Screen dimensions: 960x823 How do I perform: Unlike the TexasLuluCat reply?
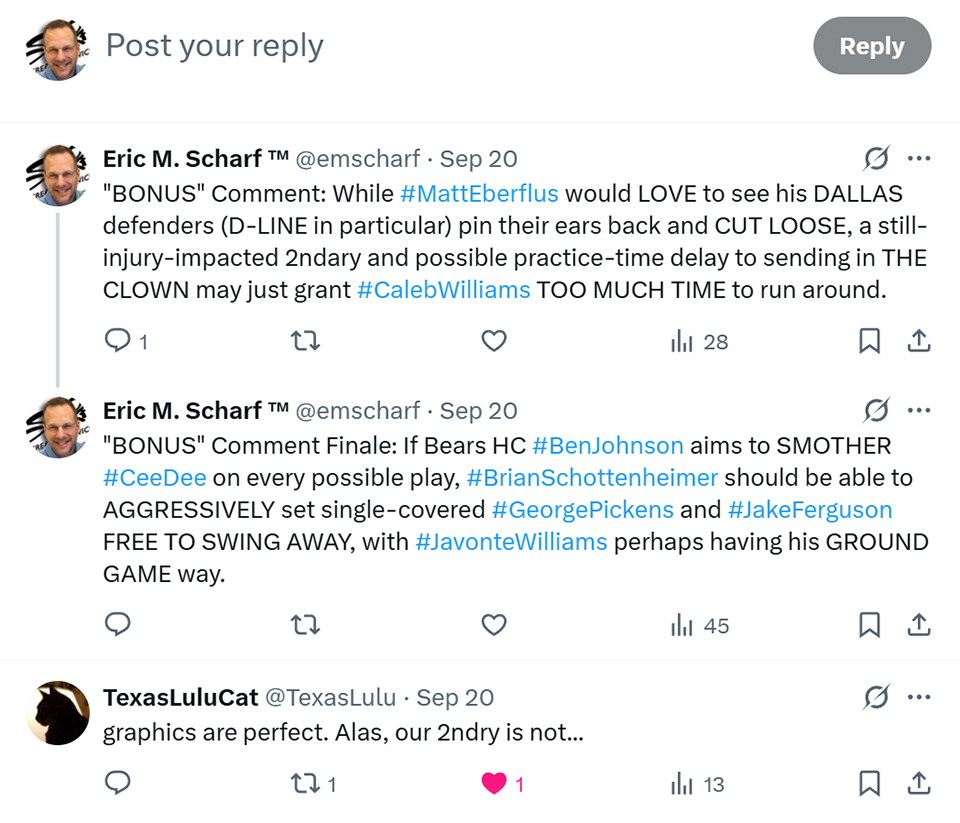tap(494, 784)
